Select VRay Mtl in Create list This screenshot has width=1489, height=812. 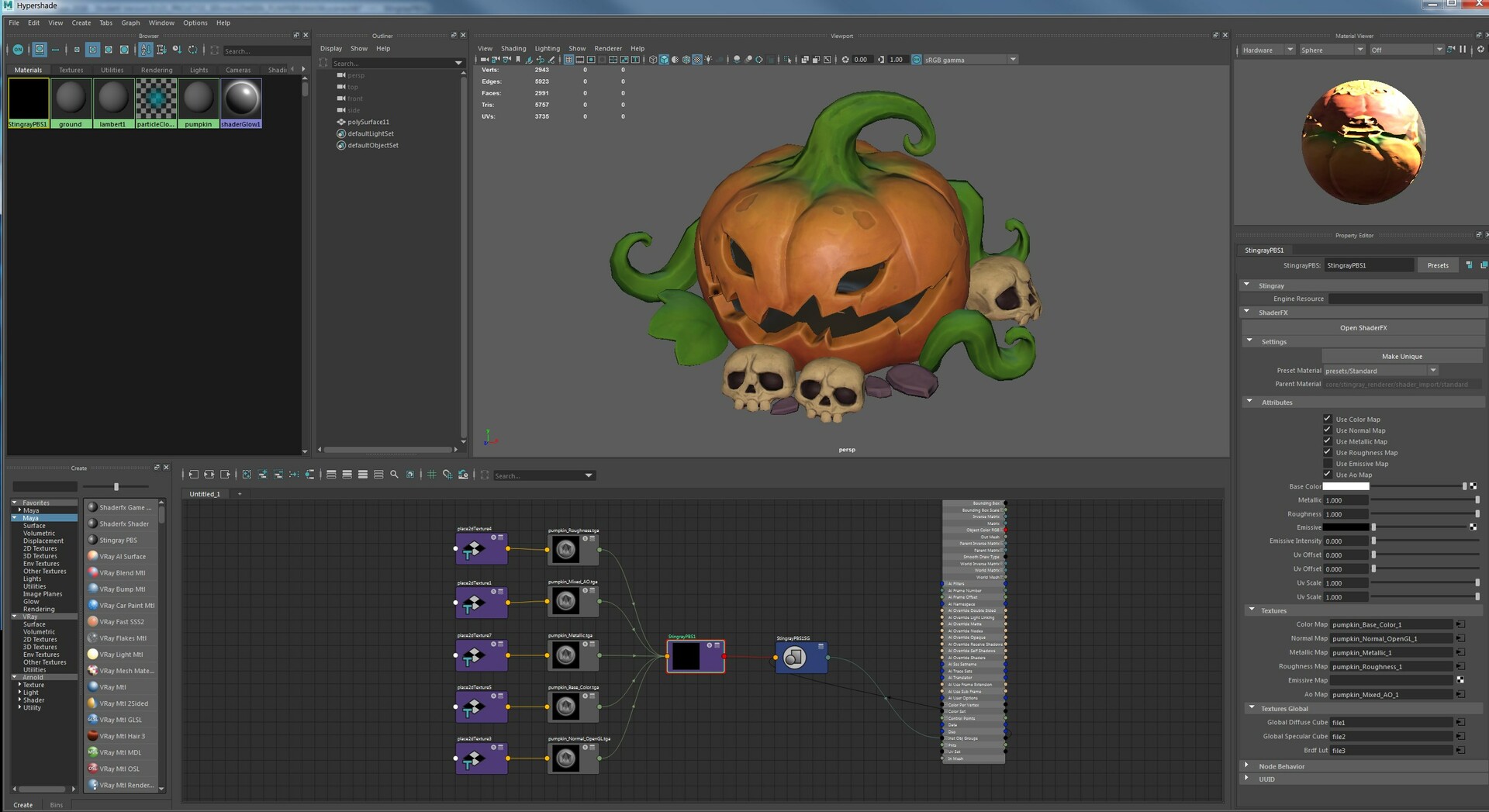pyautogui.click(x=112, y=687)
